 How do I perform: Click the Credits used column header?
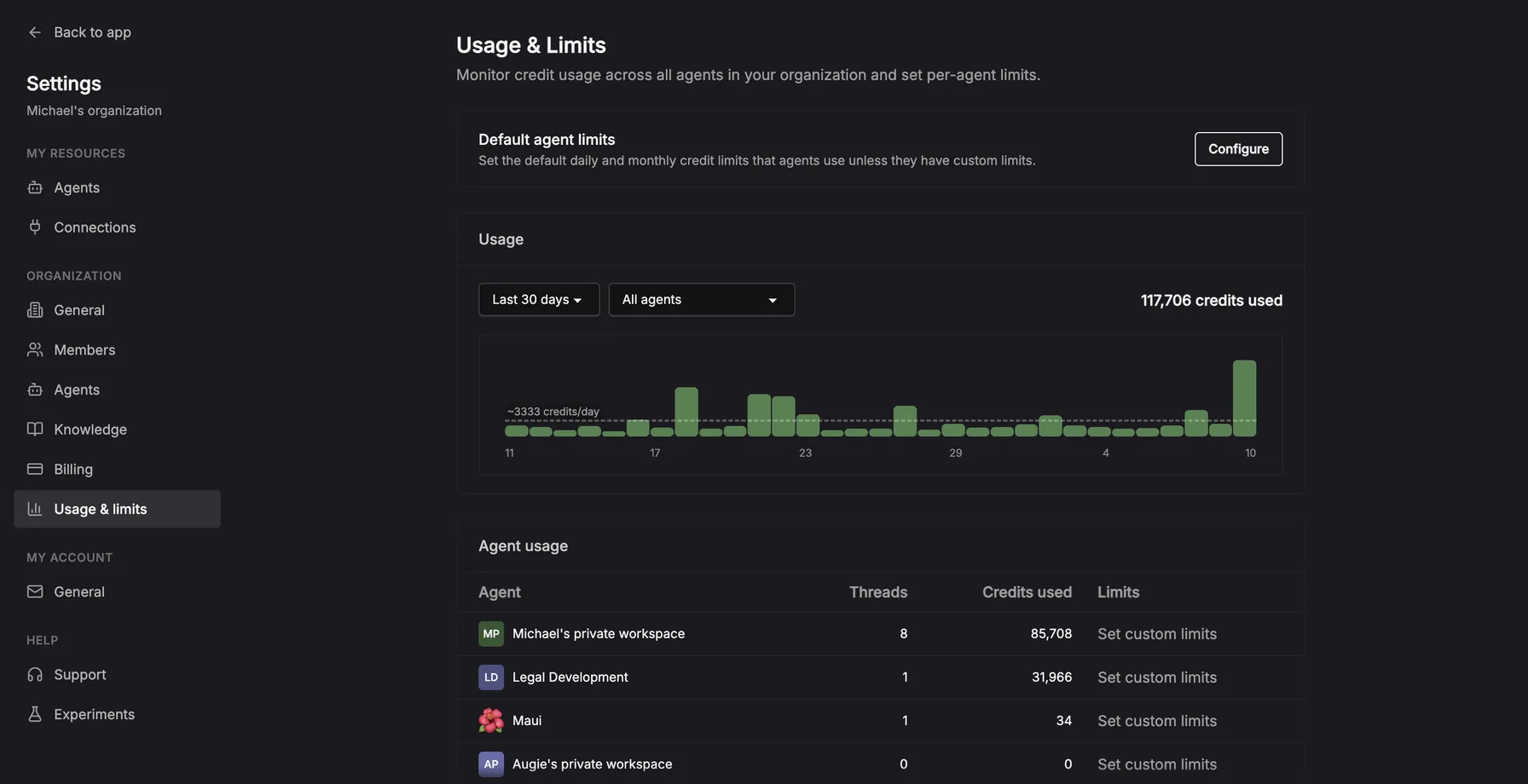coord(1027,592)
